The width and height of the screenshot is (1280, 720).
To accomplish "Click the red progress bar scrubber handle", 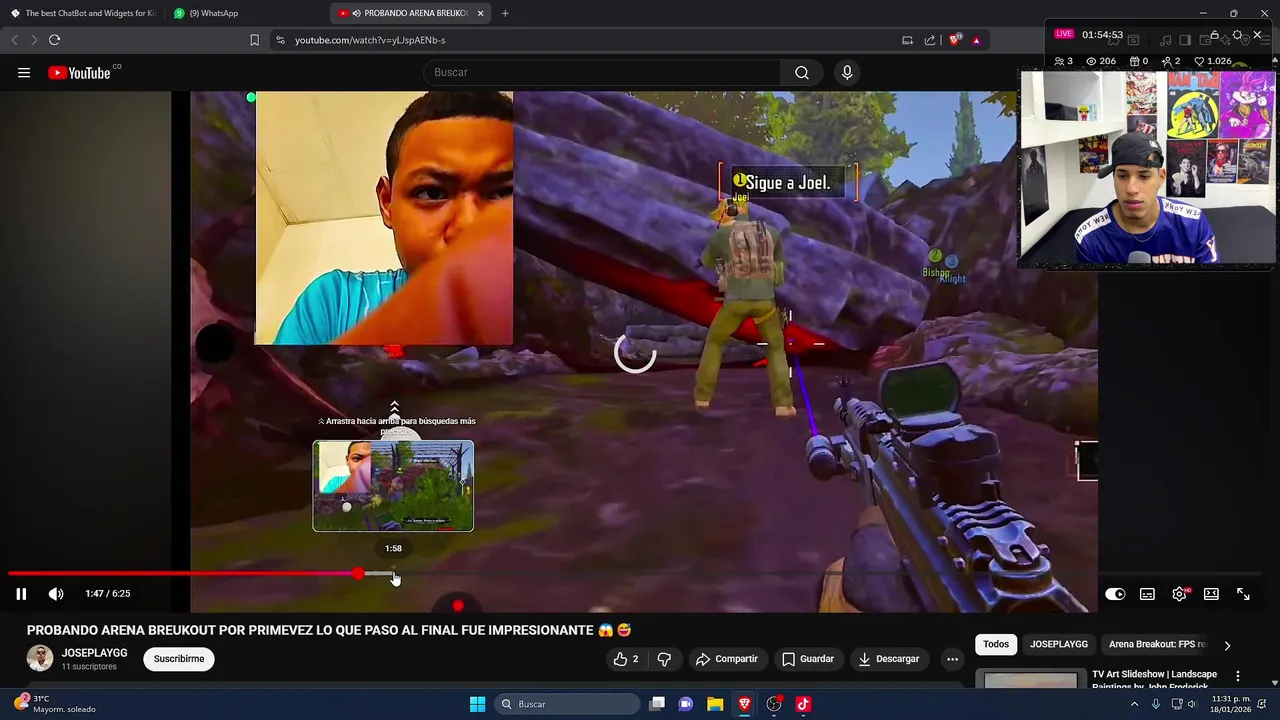I will pyautogui.click(x=358, y=574).
